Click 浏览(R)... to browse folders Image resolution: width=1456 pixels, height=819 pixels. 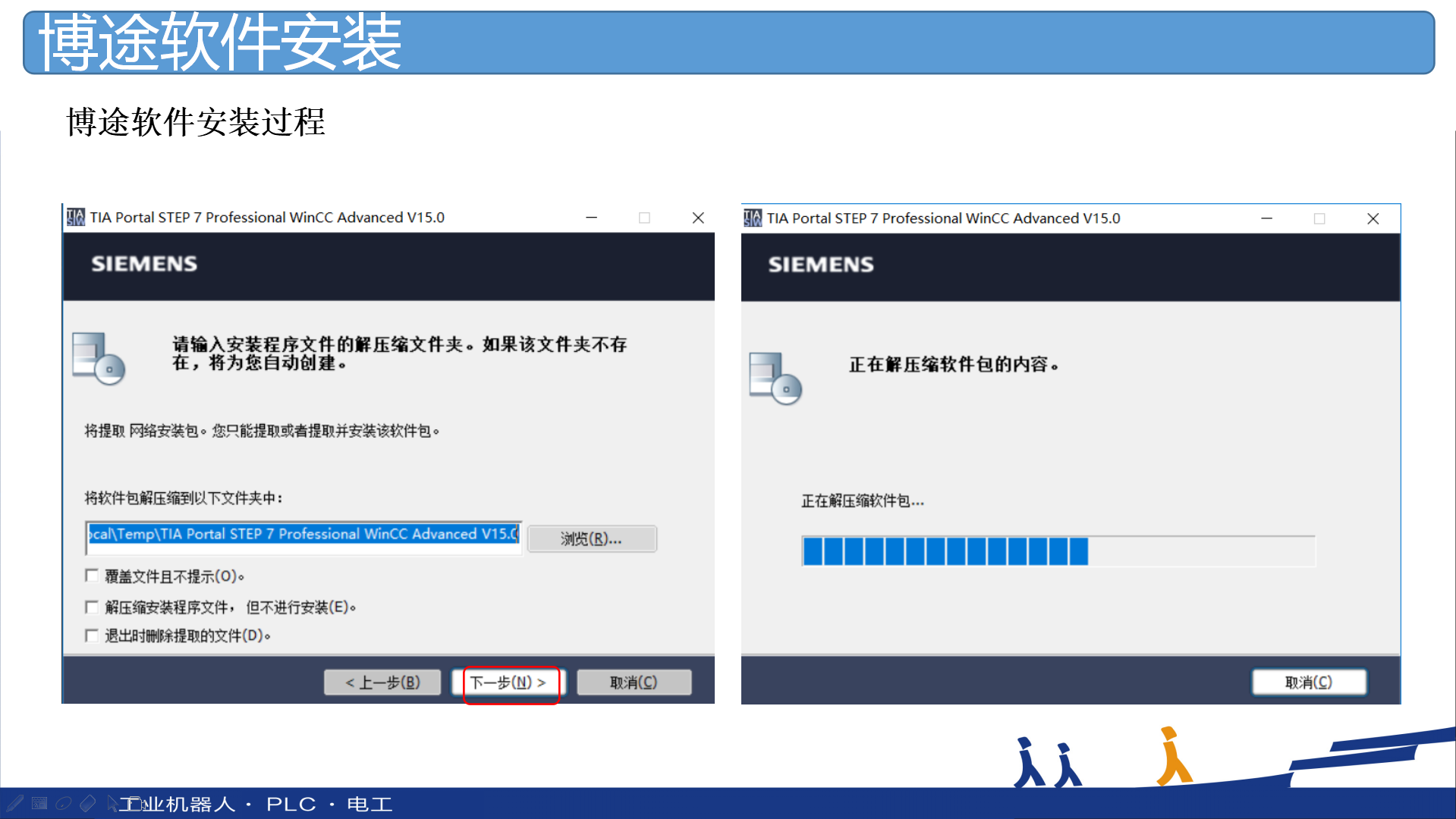(592, 538)
